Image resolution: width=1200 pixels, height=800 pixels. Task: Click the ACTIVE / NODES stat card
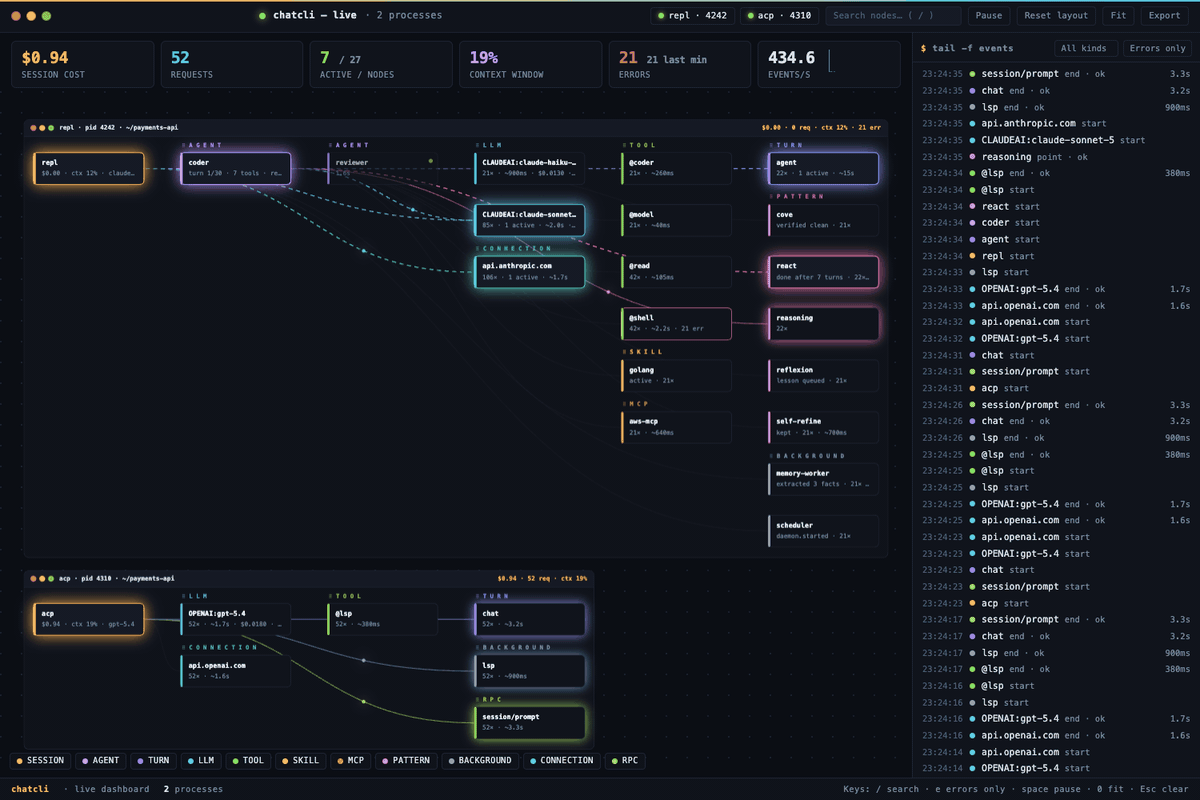tap(381, 64)
